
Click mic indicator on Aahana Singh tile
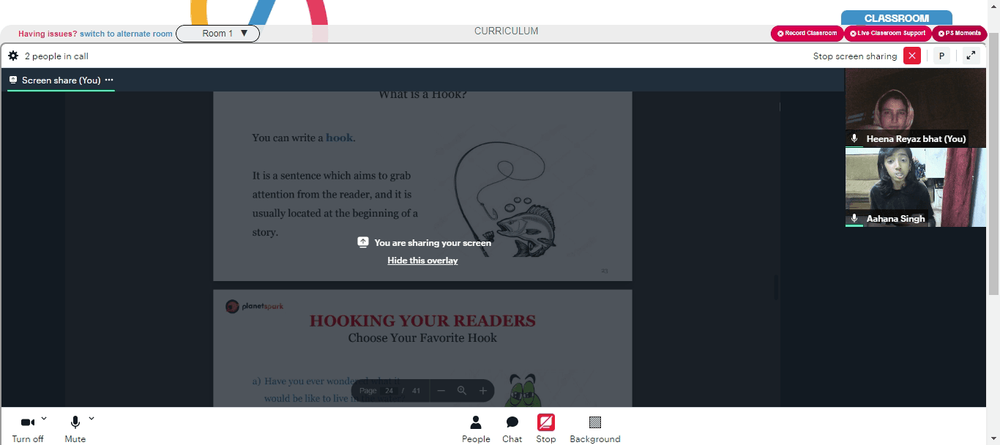click(x=855, y=219)
